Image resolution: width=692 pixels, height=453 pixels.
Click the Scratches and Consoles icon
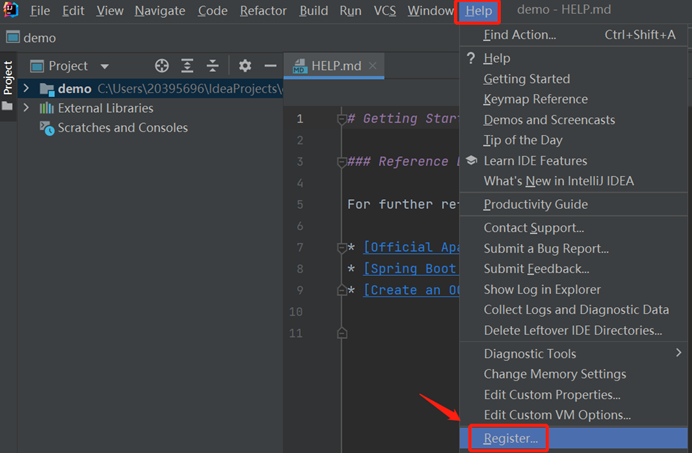[x=47, y=128]
